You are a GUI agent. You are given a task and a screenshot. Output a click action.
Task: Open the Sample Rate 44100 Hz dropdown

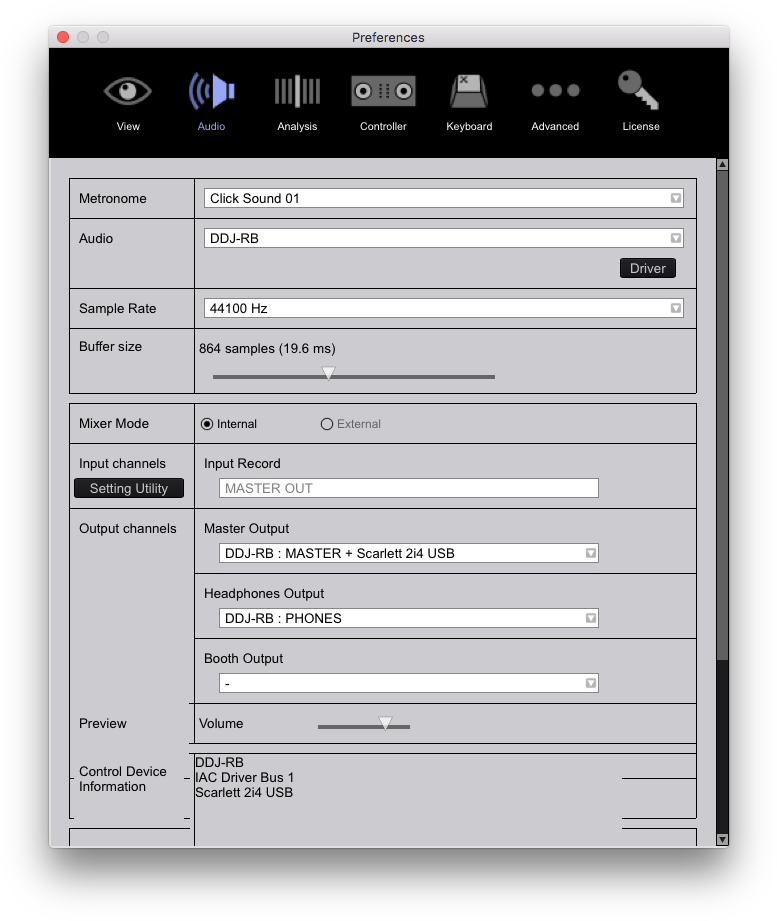click(x=443, y=308)
